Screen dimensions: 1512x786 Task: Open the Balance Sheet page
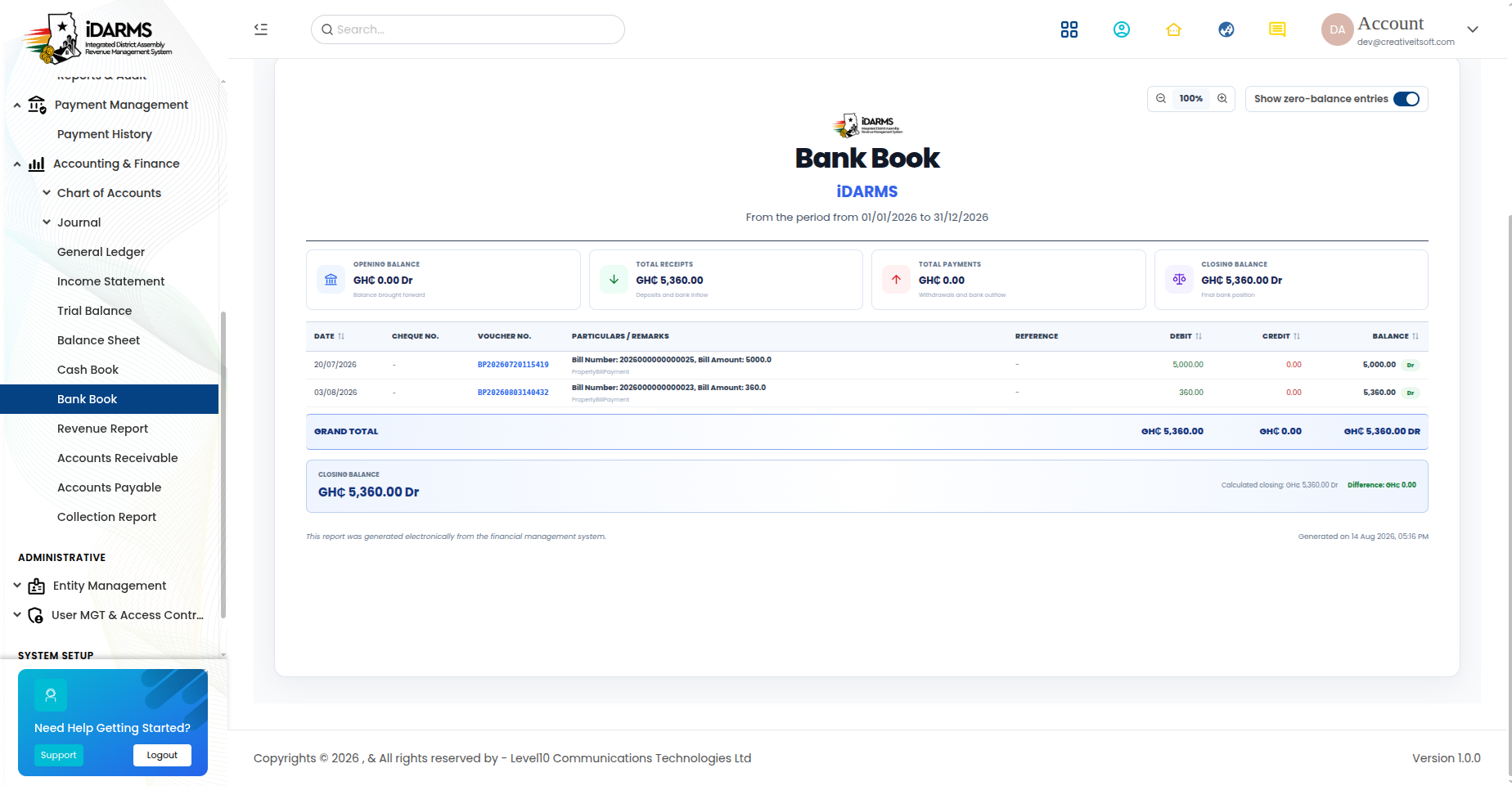pyautogui.click(x=98, y=340)
